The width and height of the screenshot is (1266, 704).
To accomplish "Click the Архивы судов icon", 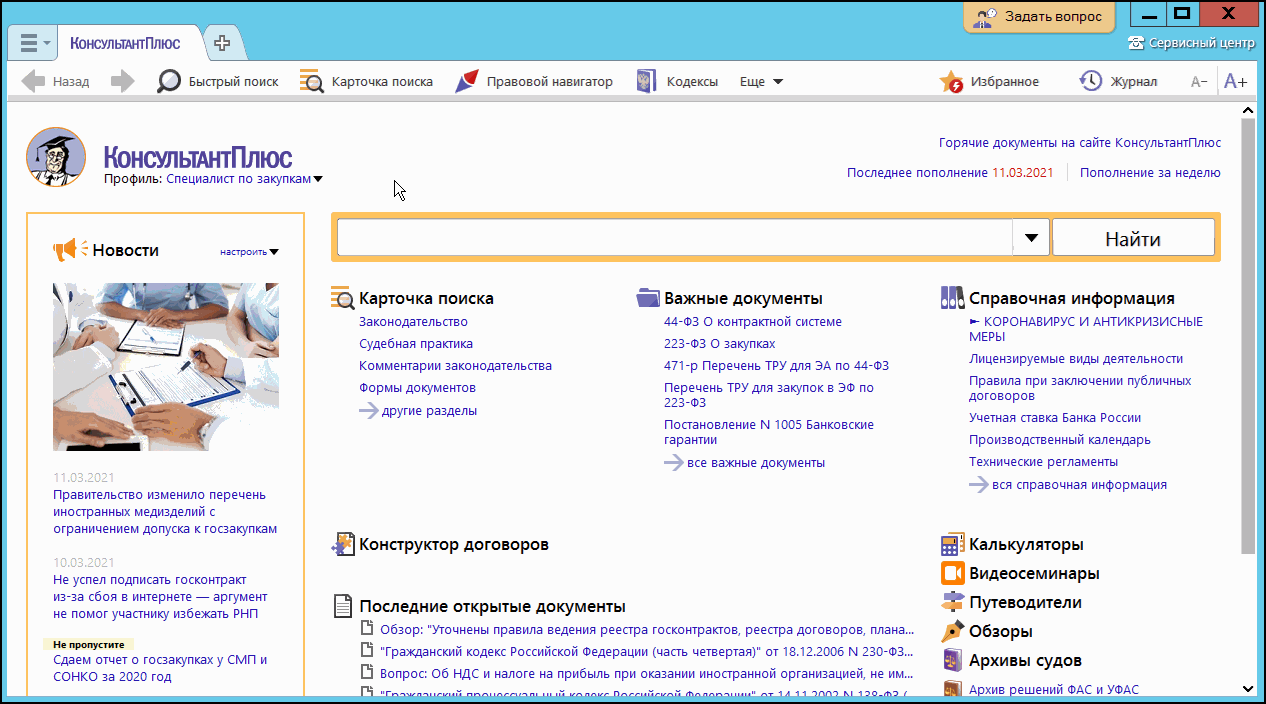I will pos(952,661).
